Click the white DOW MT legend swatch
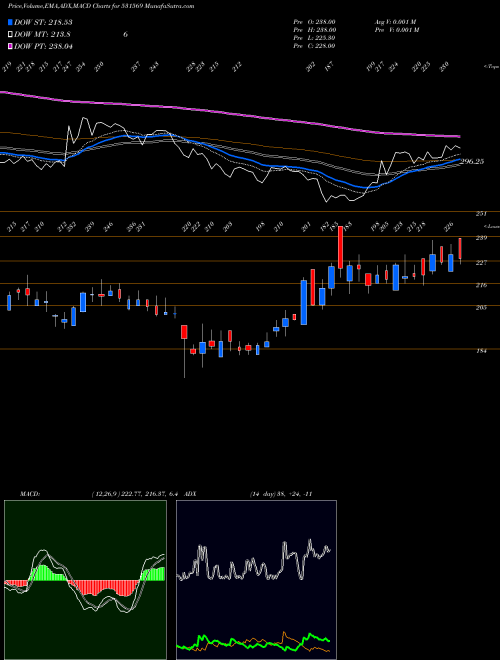500x660 pixels. 10,35
